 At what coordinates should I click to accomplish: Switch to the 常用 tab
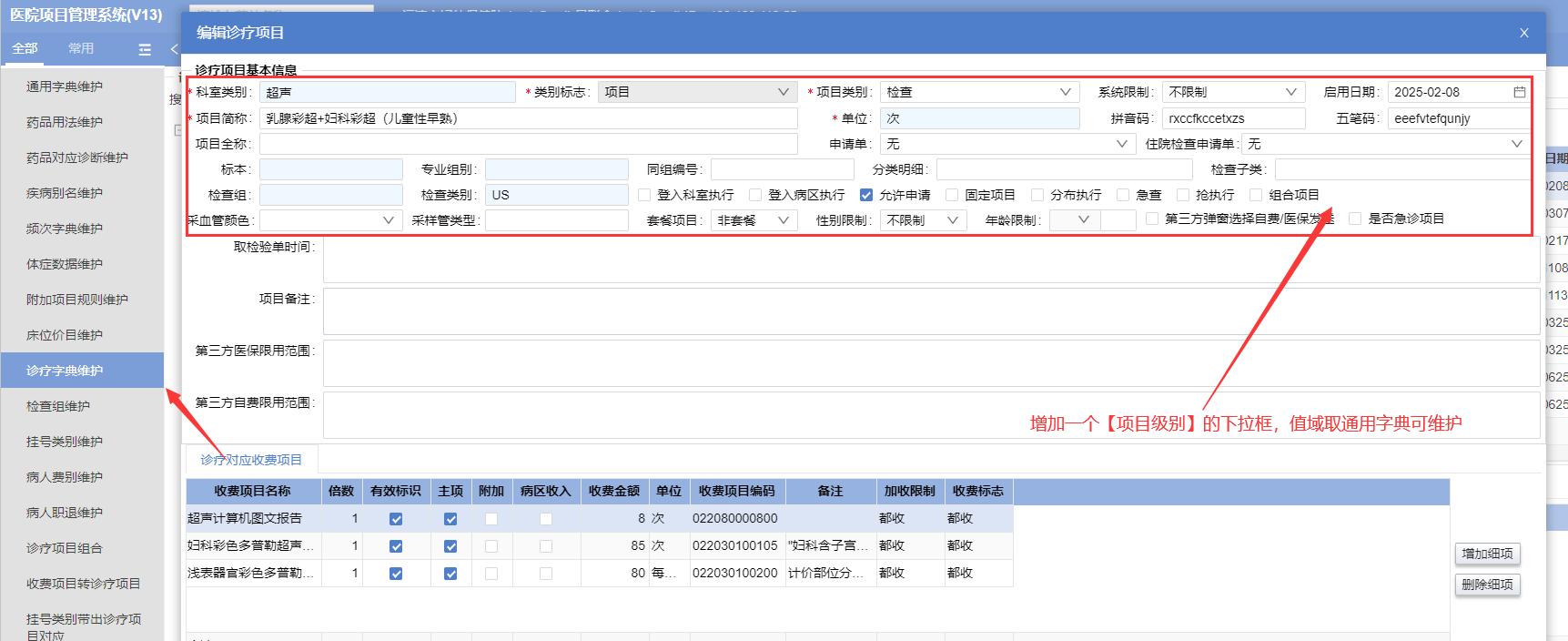[81, 48]
